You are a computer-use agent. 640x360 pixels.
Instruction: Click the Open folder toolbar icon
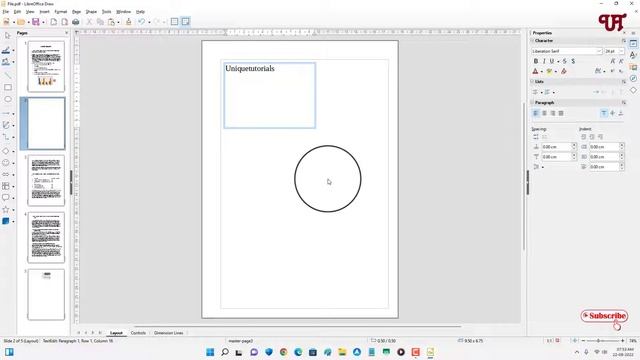pyautogui.click(x=21, y=22)
